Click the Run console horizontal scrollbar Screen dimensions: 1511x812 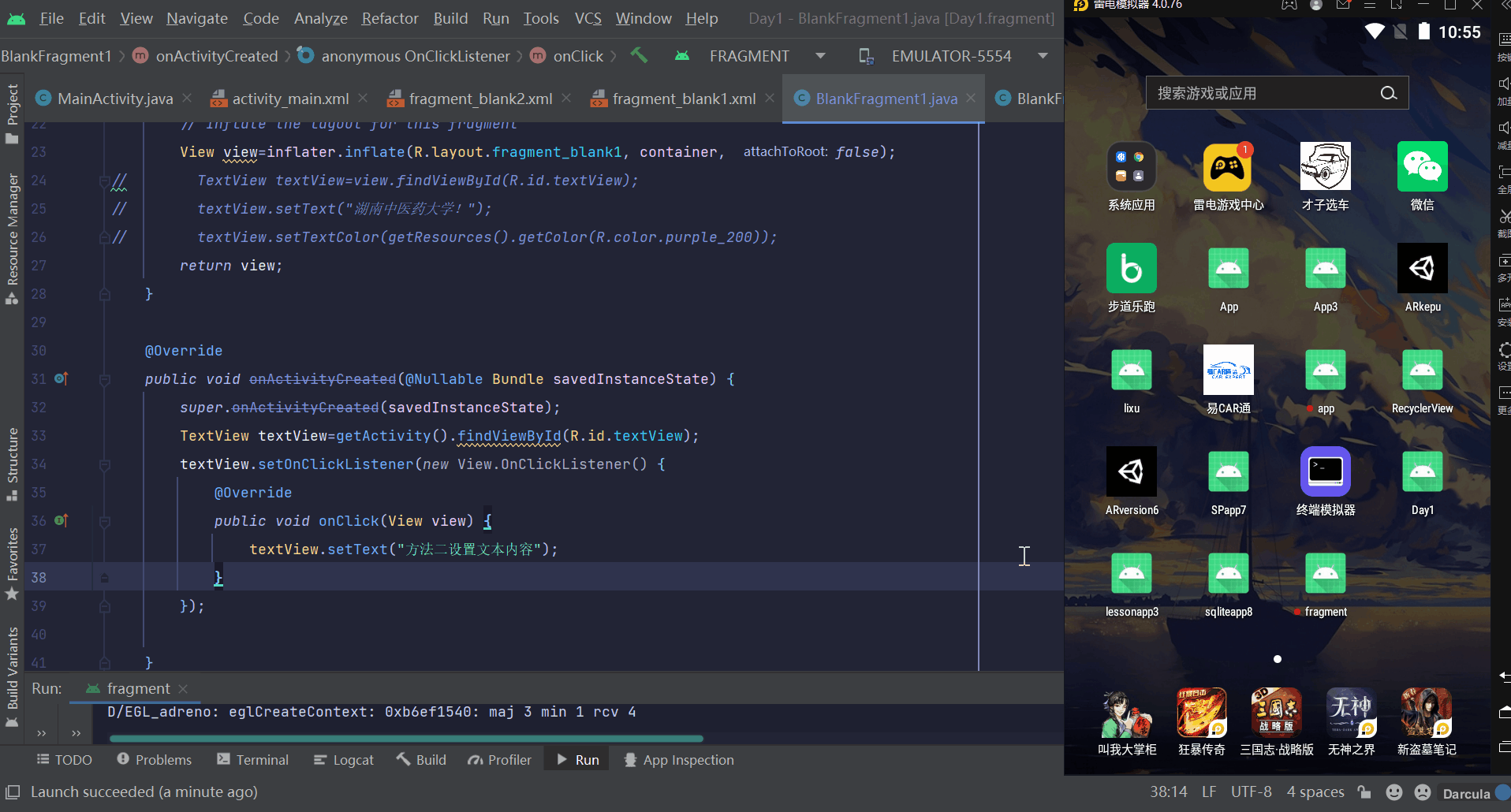tap(406, 739)
